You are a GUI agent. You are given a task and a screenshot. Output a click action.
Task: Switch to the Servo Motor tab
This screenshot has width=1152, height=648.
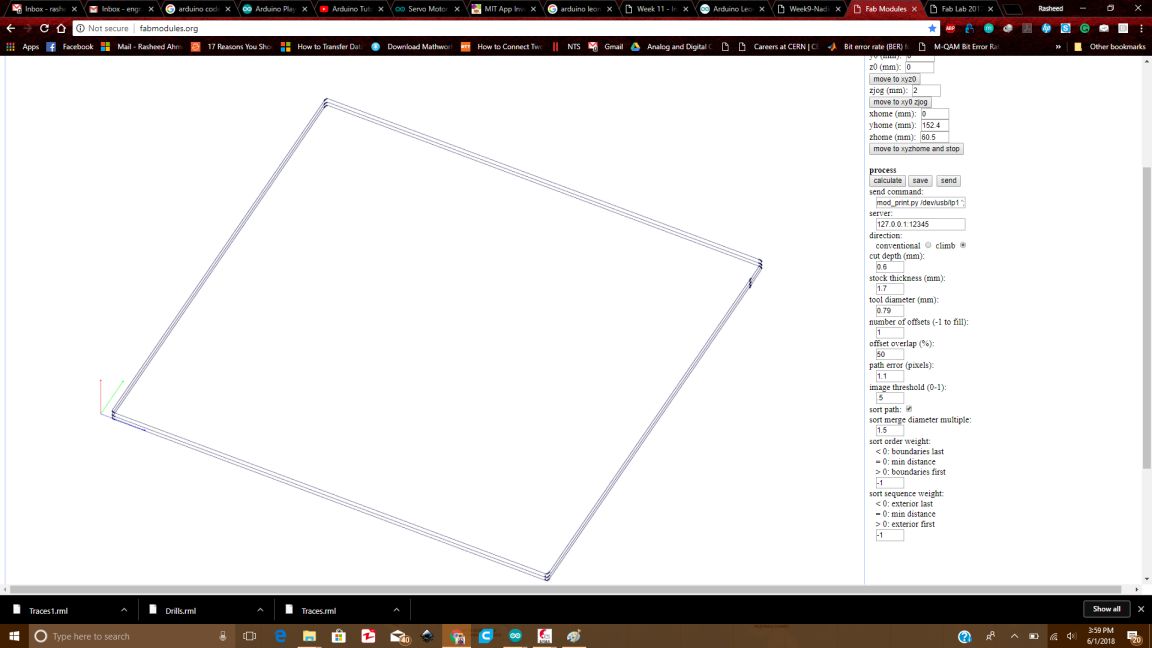click(x=426, y=9)
